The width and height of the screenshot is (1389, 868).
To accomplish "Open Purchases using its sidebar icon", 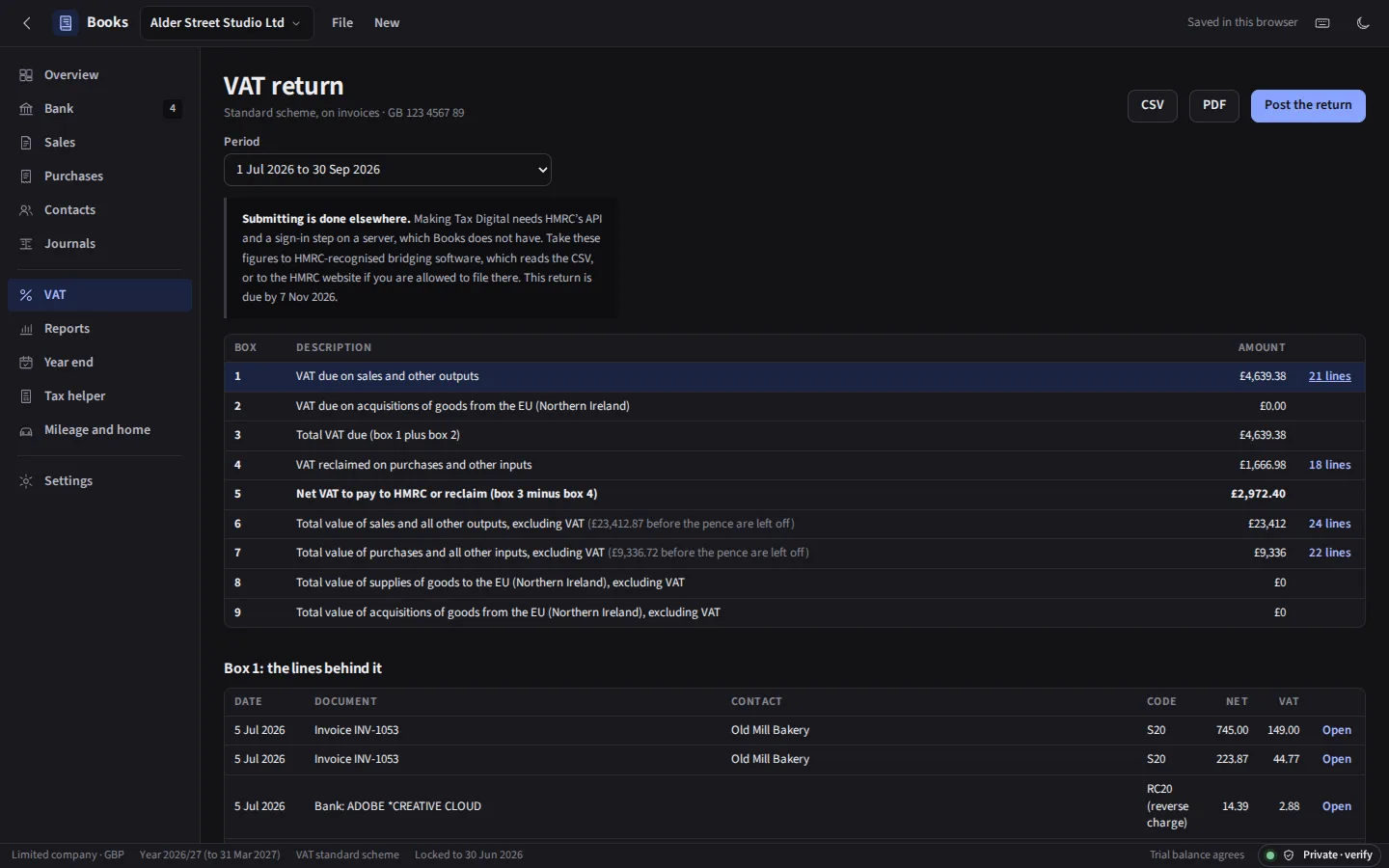I will point(26,176).
